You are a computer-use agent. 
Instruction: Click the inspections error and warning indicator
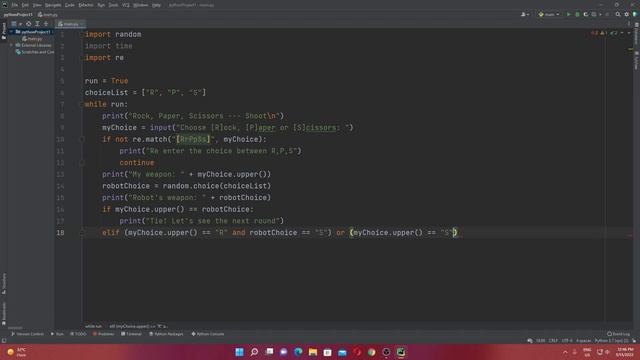[604, 33]
